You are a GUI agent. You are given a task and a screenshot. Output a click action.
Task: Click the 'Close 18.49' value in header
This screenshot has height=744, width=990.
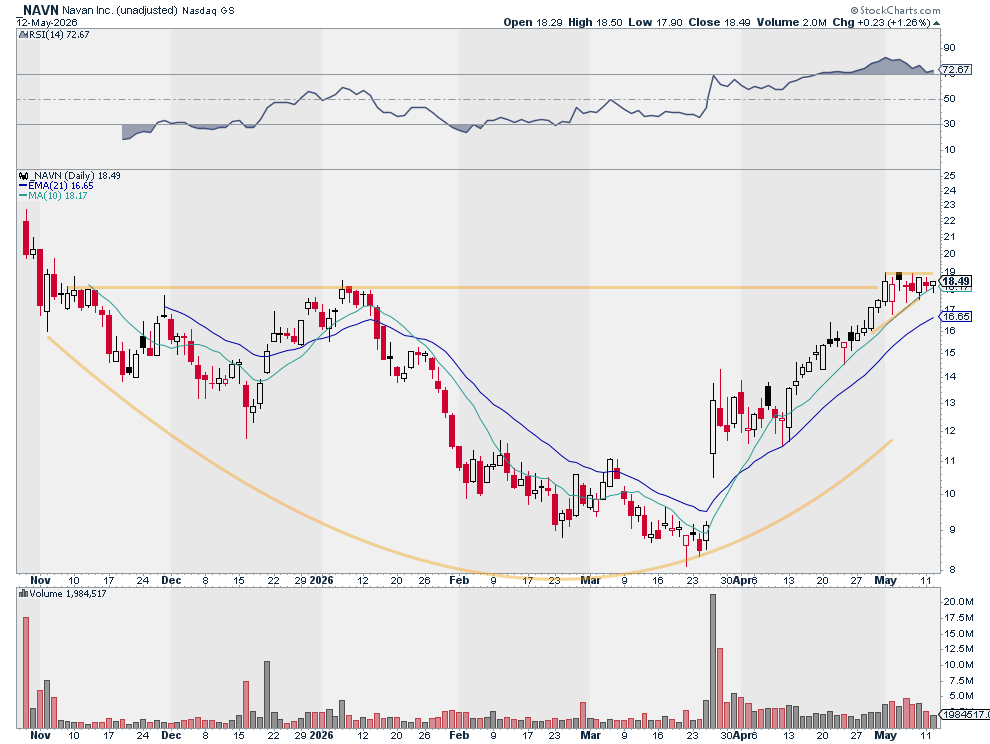tap(719, 23)
